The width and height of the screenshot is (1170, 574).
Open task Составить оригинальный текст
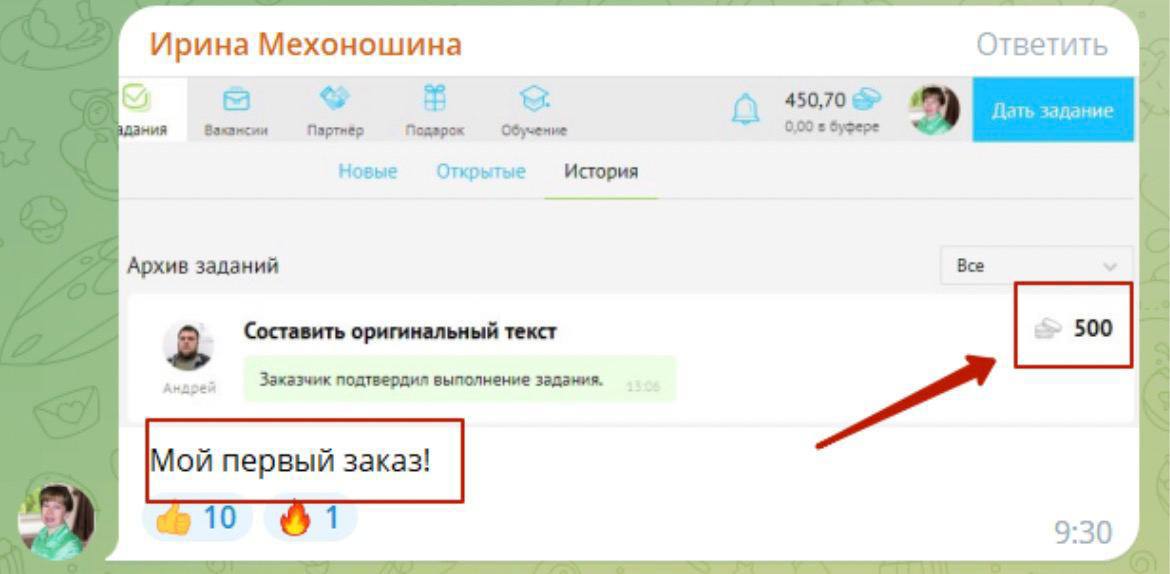pyautogui.click(x=400, y=331)
